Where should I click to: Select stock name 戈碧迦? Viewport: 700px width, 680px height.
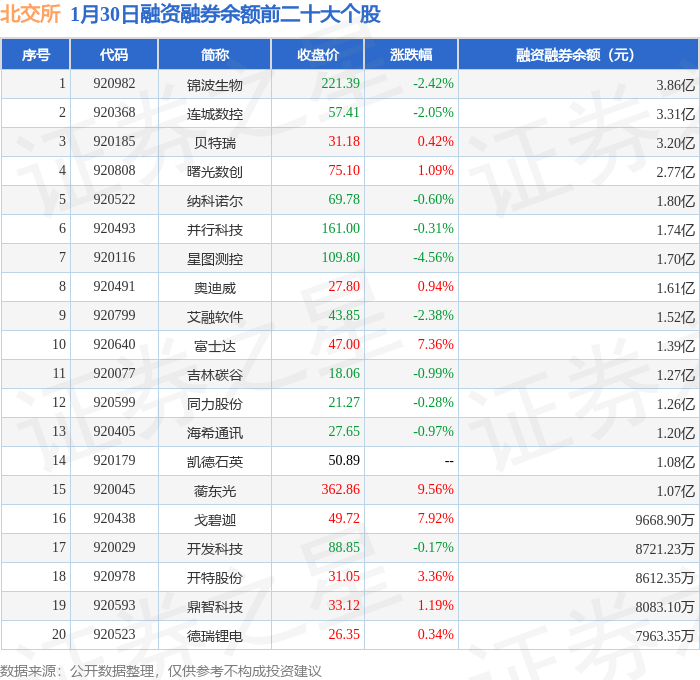pos(215,520)
